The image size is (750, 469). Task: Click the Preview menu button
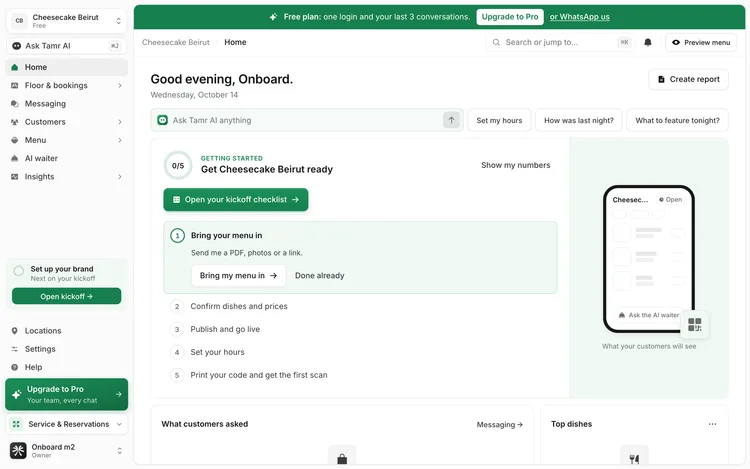point(701,43)
